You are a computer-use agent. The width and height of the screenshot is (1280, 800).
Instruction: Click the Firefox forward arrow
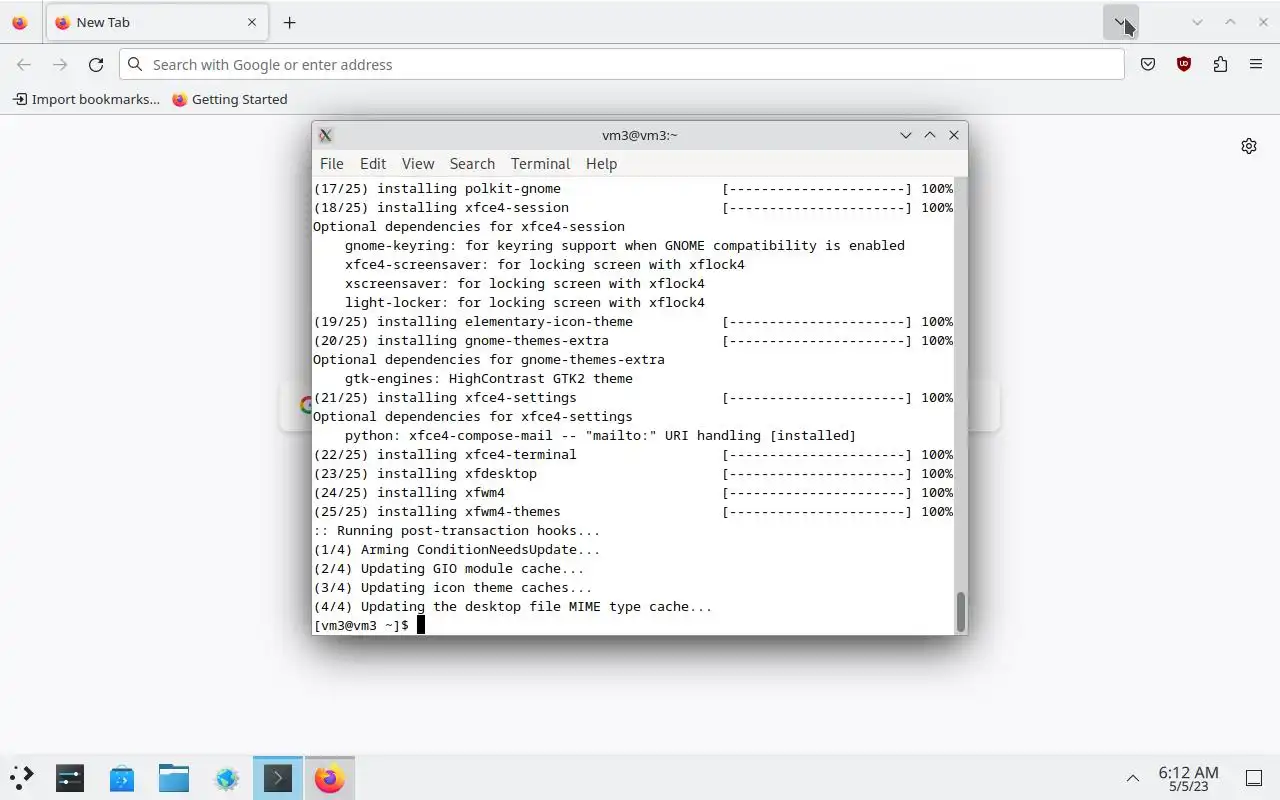[60, 64]
